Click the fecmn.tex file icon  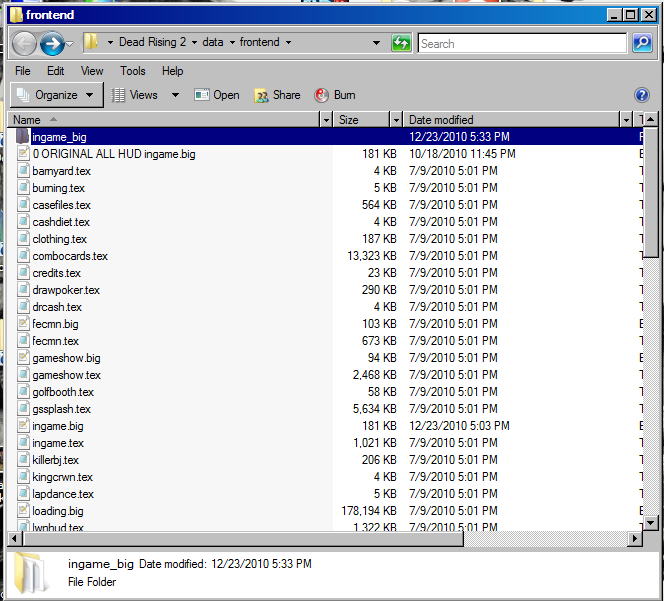coord(23,340)
